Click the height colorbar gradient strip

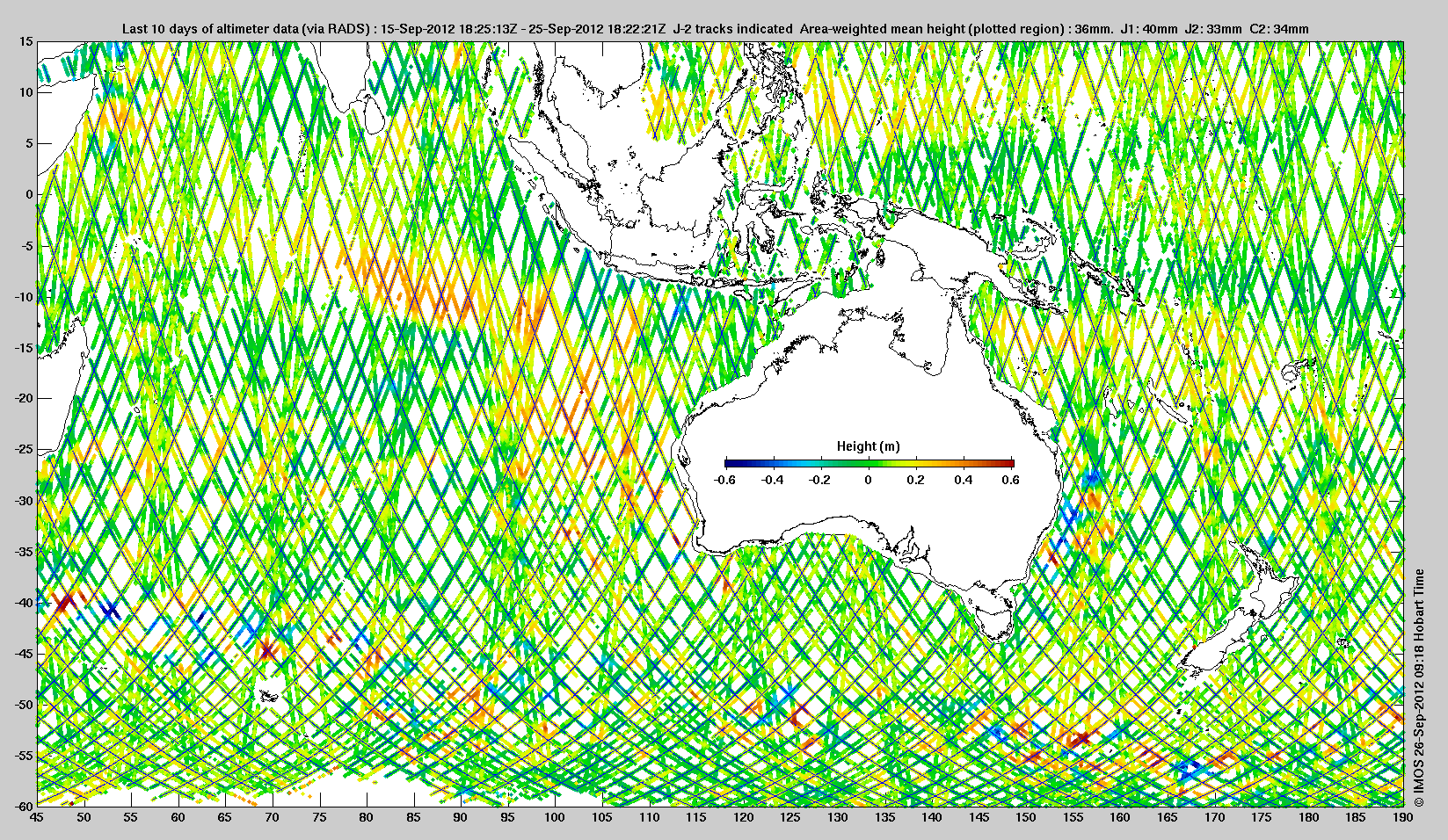pyautogui.click(x=870, y=463)
